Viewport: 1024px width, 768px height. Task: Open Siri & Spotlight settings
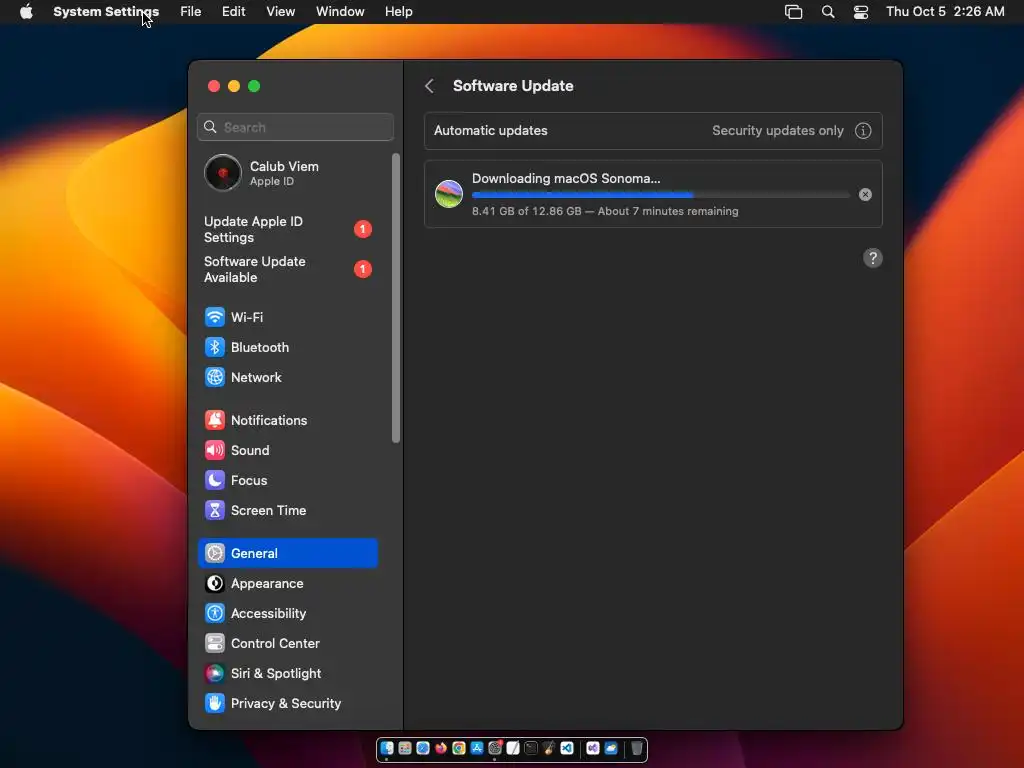point(287,673)
